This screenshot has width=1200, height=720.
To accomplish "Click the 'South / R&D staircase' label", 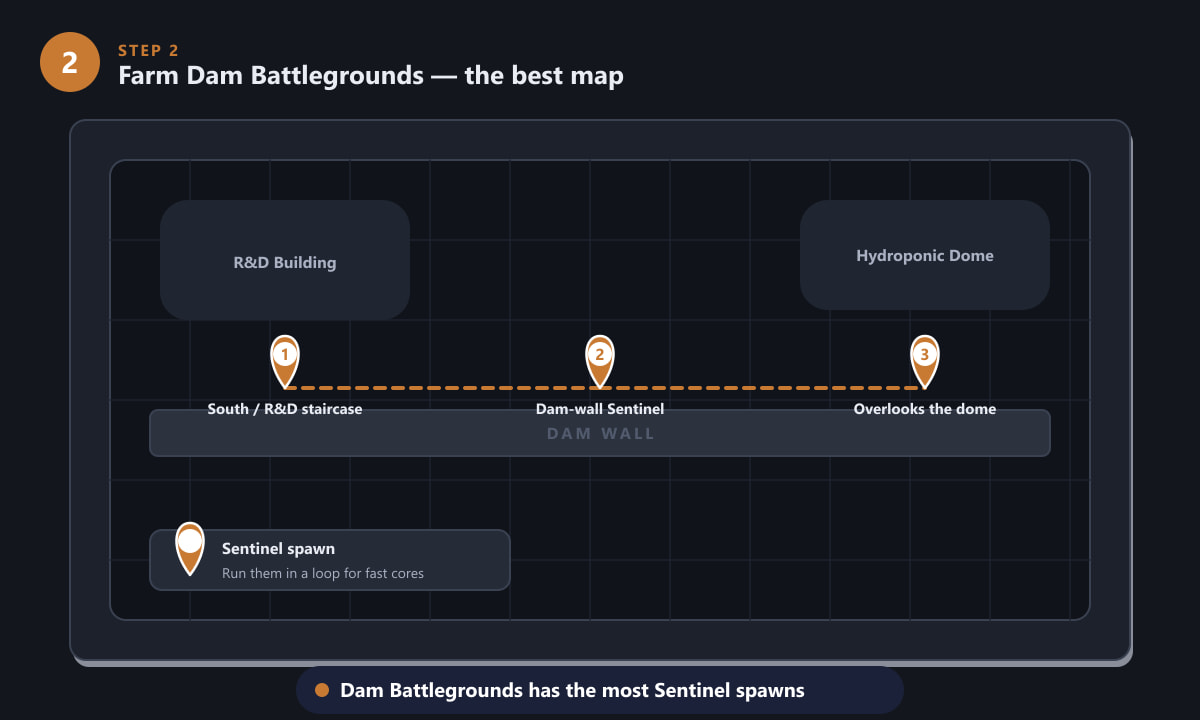I will 285,409.
